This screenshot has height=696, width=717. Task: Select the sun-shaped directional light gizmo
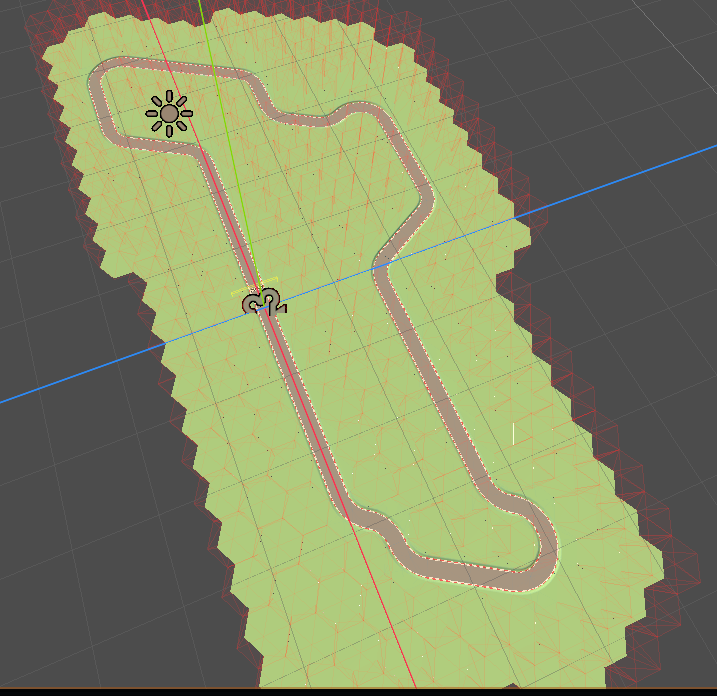coord(169,113)
